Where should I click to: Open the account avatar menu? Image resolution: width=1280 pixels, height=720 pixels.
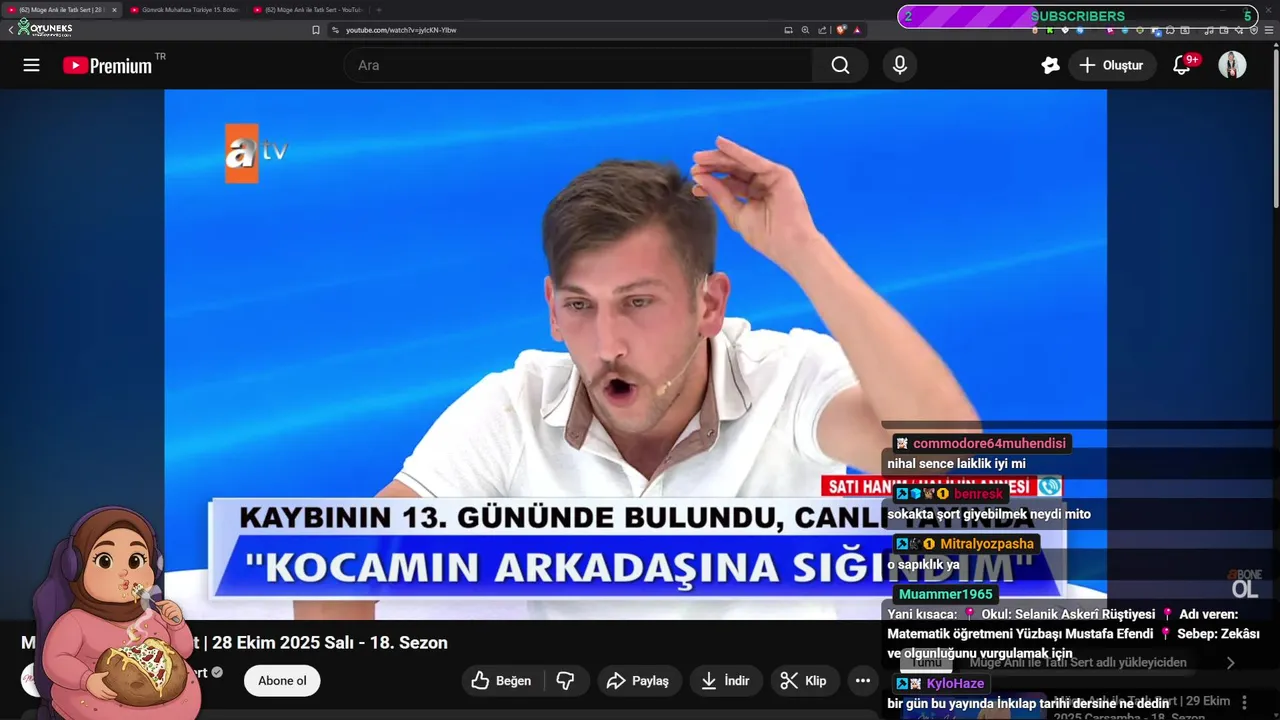[x=1232, y=65]
